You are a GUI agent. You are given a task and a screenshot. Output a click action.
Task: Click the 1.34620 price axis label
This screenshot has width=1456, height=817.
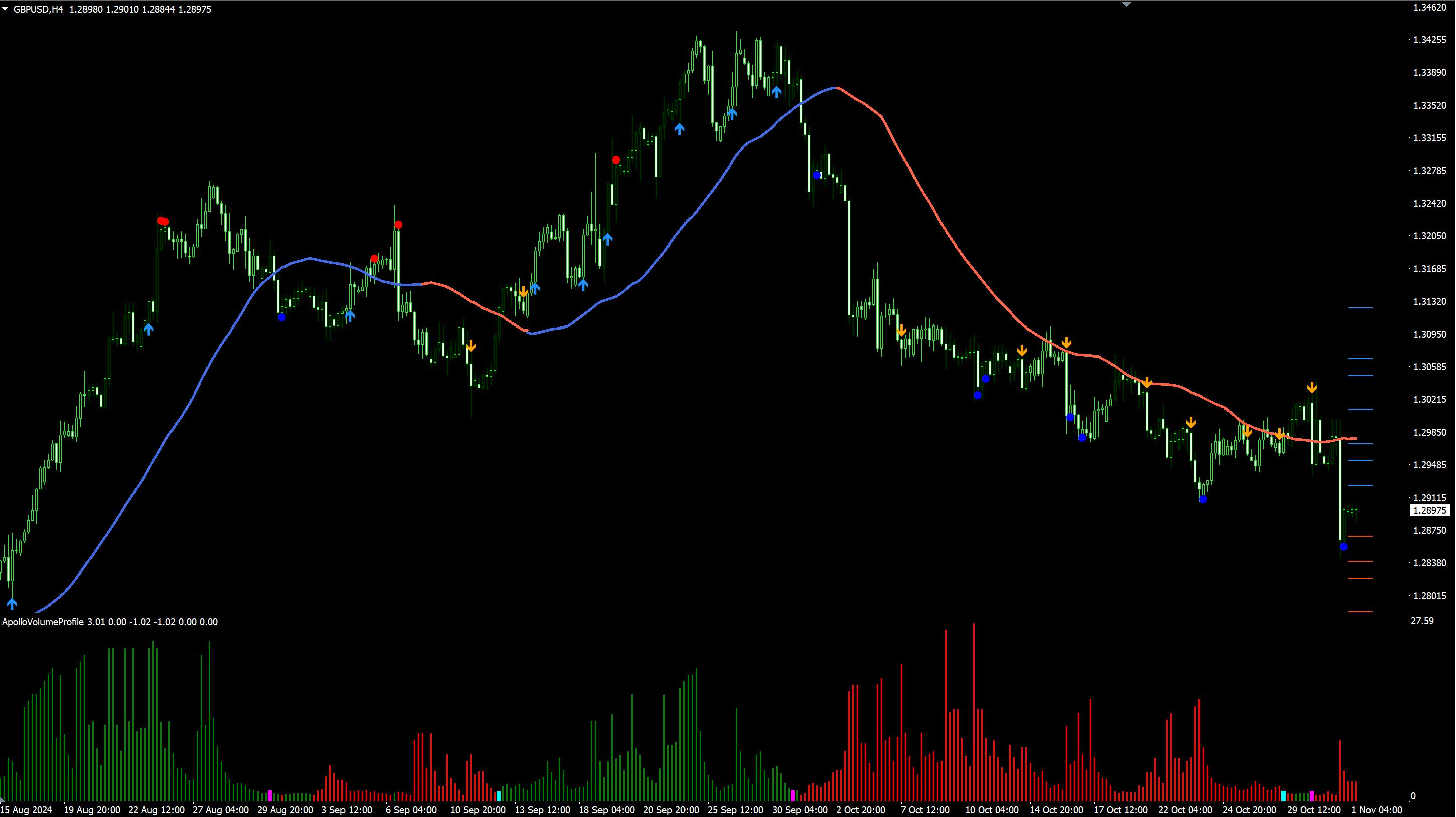[x=1430, y=8]
